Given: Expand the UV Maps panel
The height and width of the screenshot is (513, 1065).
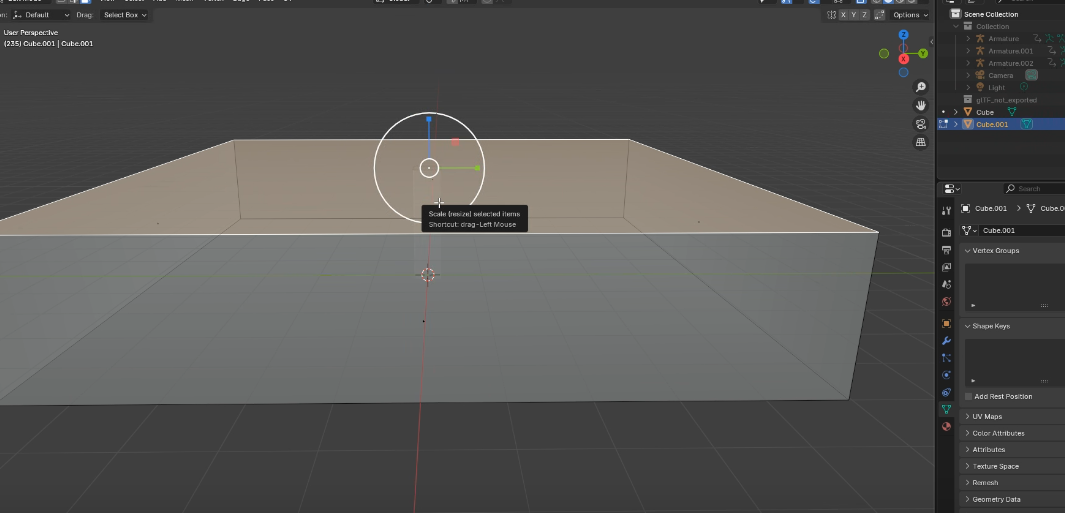Looking at the screenshot, I should pos(987,416).
